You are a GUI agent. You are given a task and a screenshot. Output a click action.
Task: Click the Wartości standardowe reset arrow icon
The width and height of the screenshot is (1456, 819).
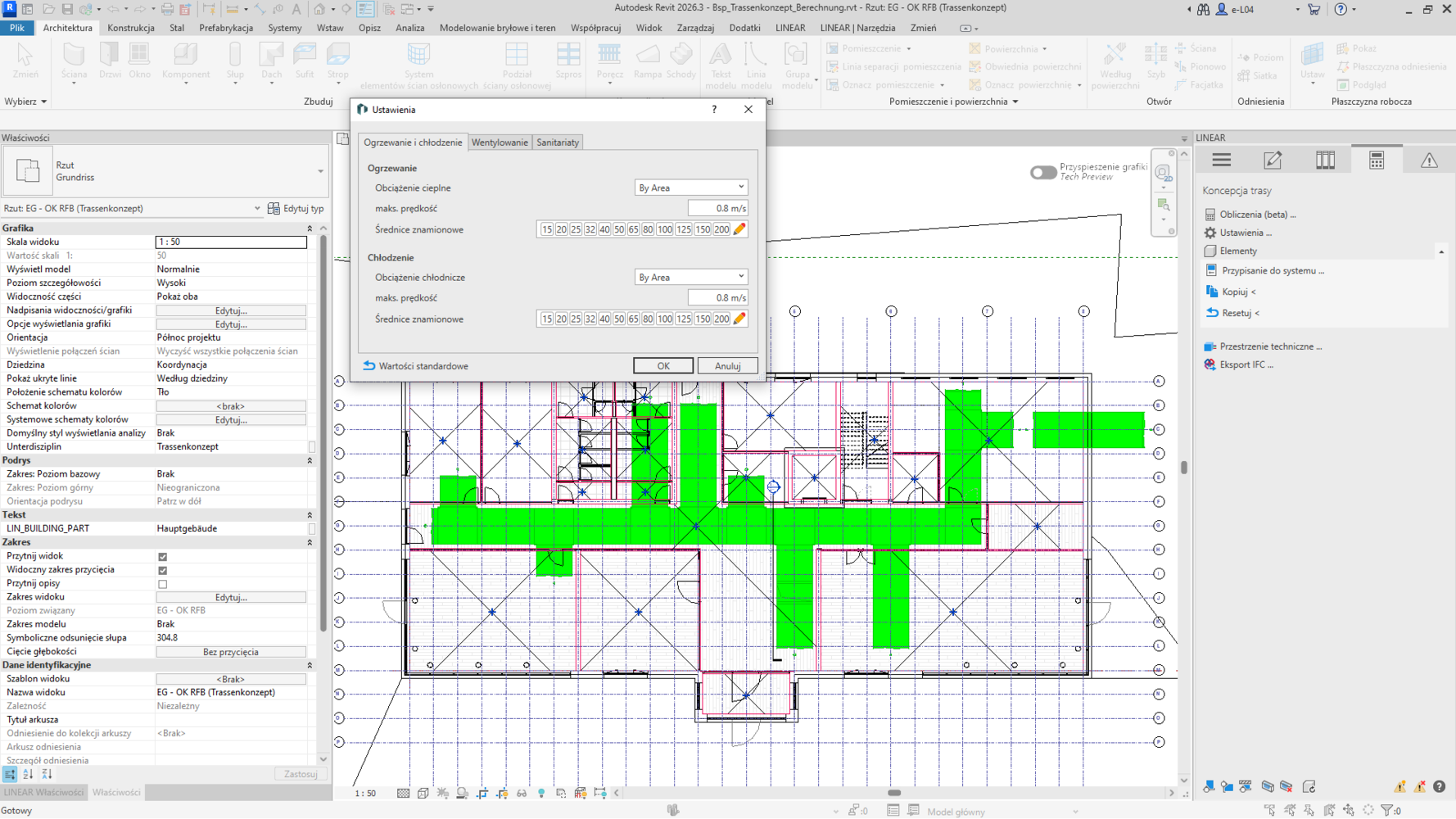(369, 366)
